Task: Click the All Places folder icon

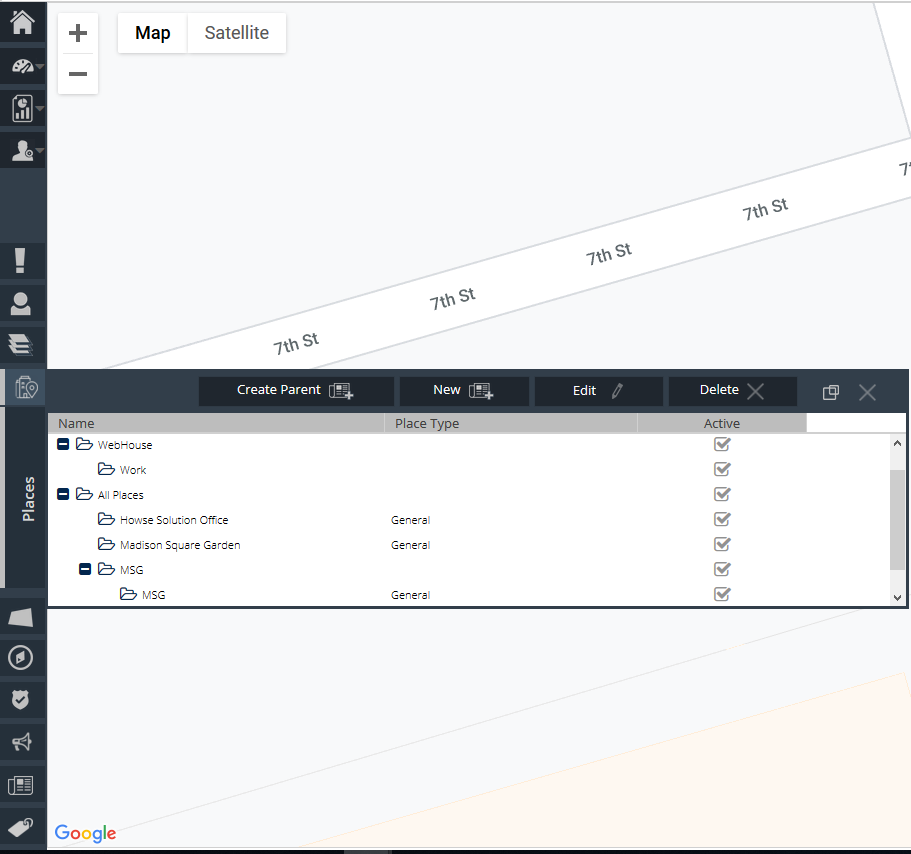Action: coord(84,494)
